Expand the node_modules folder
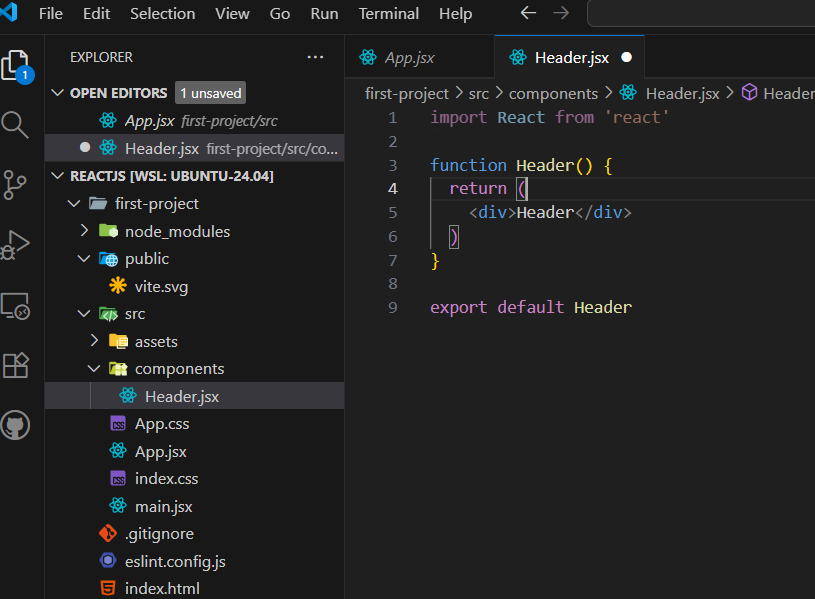Viewport: 815px width, 599px height. pyautogui.click(x=85, y=231)
